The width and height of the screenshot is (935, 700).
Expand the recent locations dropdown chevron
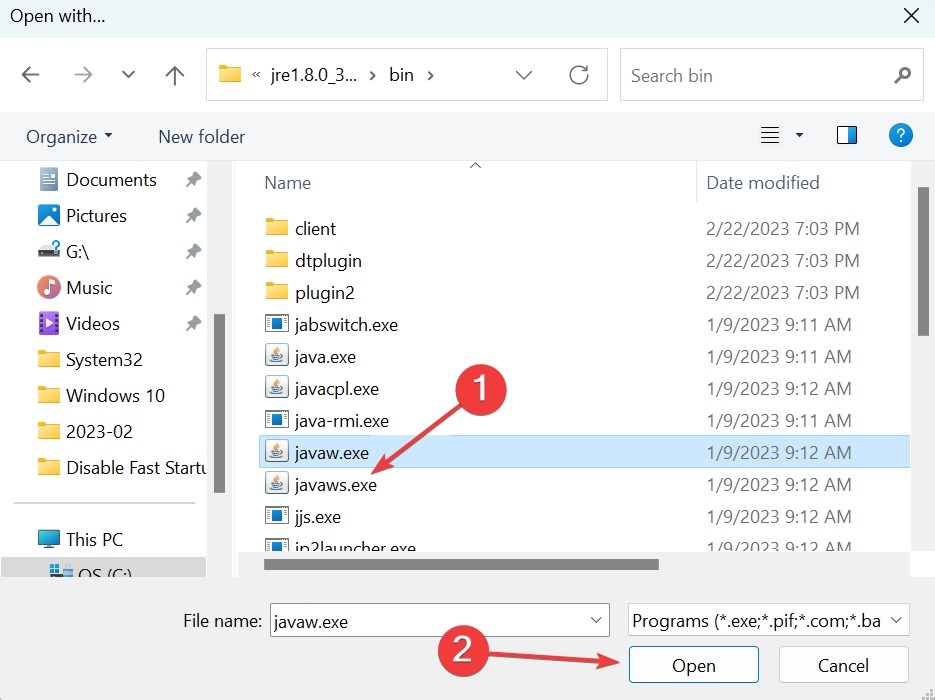coord(128,75)
